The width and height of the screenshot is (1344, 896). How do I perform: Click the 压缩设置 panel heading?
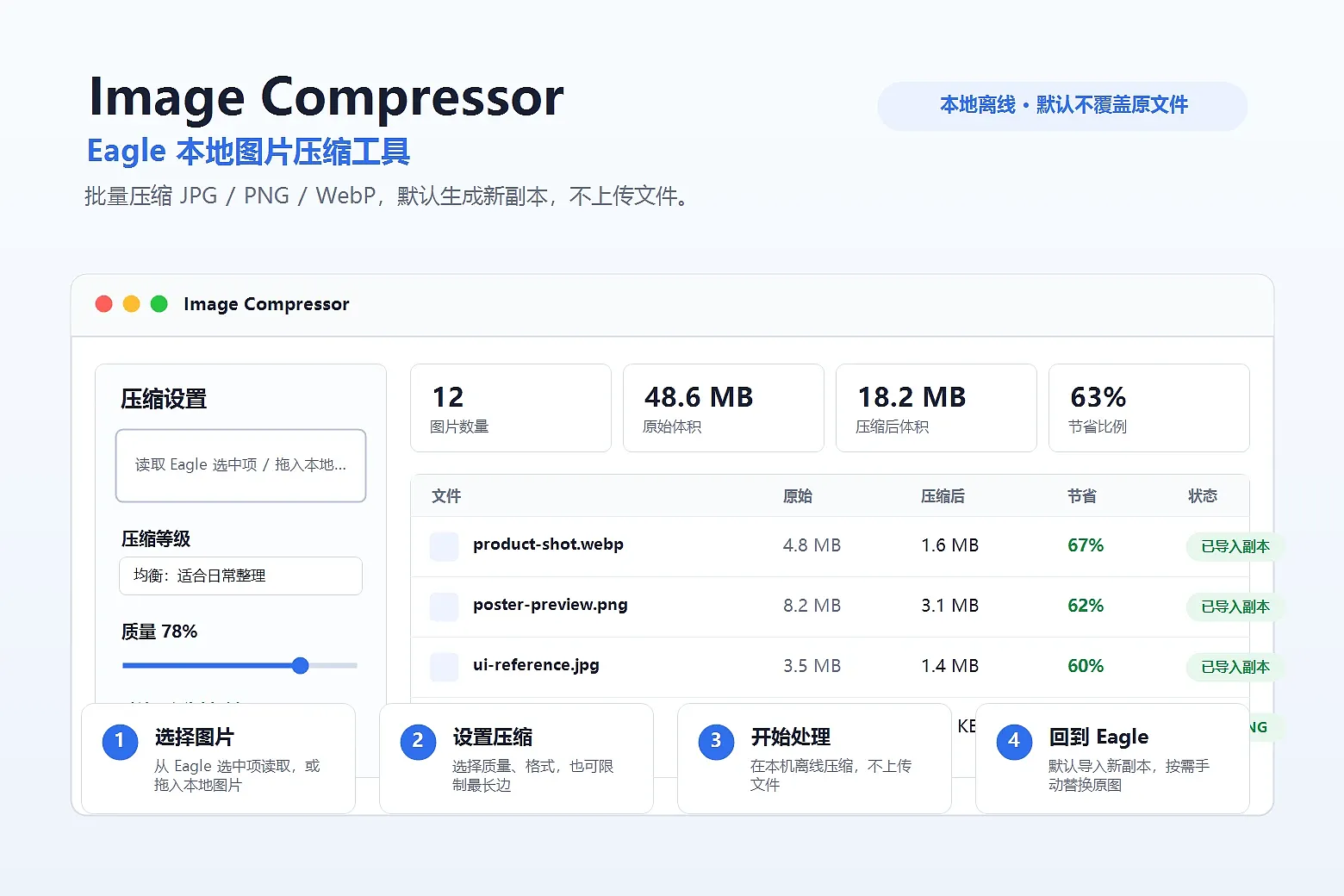(164, 400)
